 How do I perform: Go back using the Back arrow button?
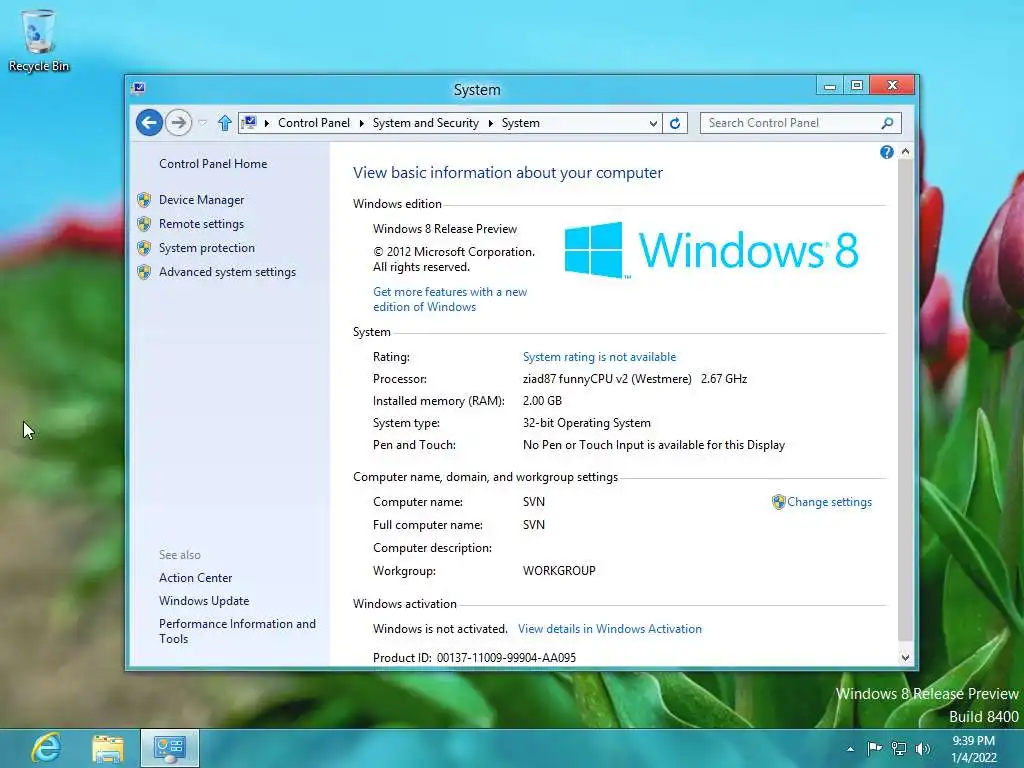point(149,123)
